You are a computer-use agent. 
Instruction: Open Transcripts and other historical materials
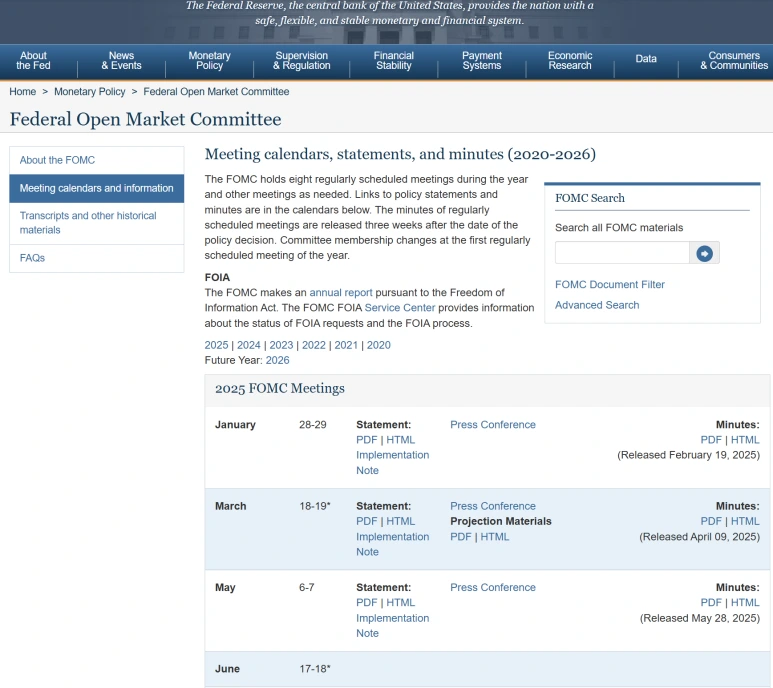point(97,223)
